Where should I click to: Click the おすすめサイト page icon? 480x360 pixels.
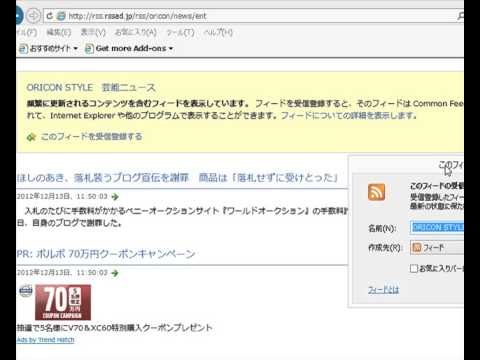[x=23, y=49]
